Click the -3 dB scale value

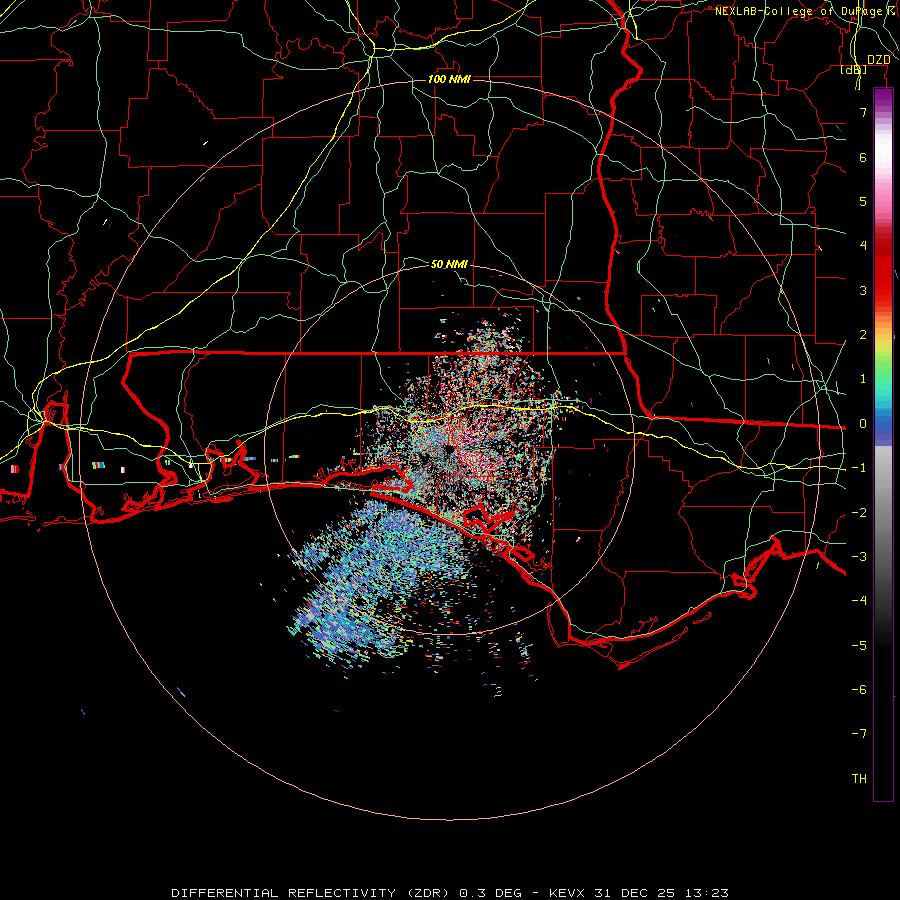(x=859, y=557)
